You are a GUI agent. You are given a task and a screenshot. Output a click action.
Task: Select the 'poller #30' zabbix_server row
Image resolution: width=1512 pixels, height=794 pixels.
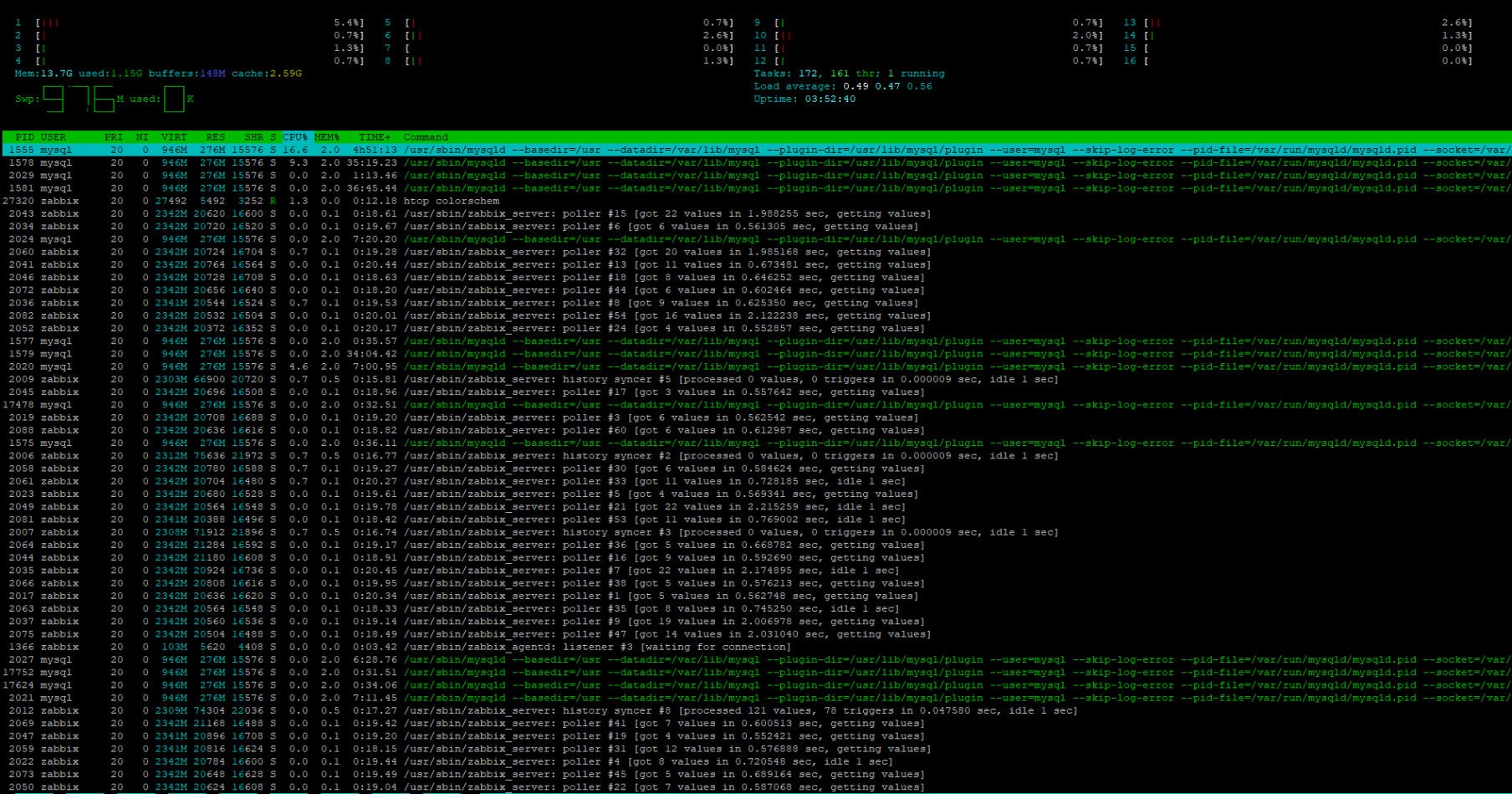coord(756,469)
